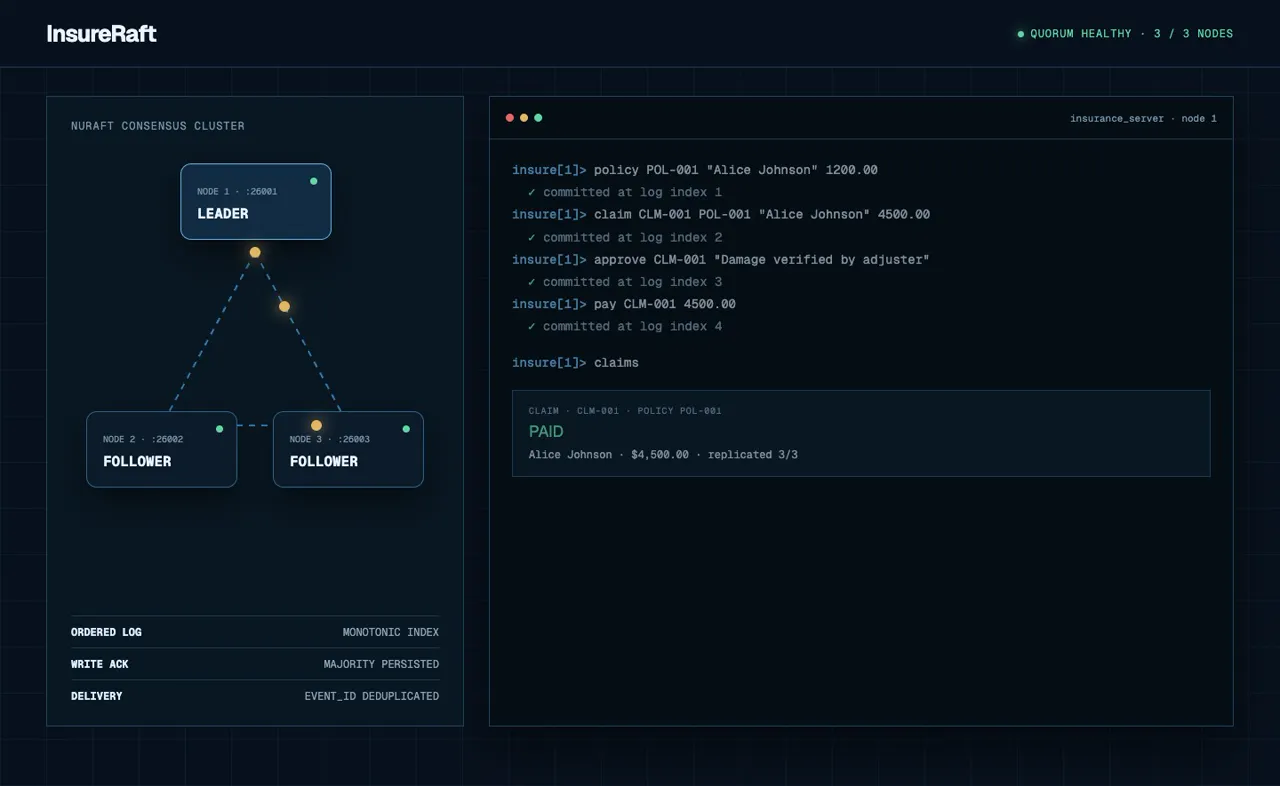Click the ORDERED LOG row label

(106, 632)
